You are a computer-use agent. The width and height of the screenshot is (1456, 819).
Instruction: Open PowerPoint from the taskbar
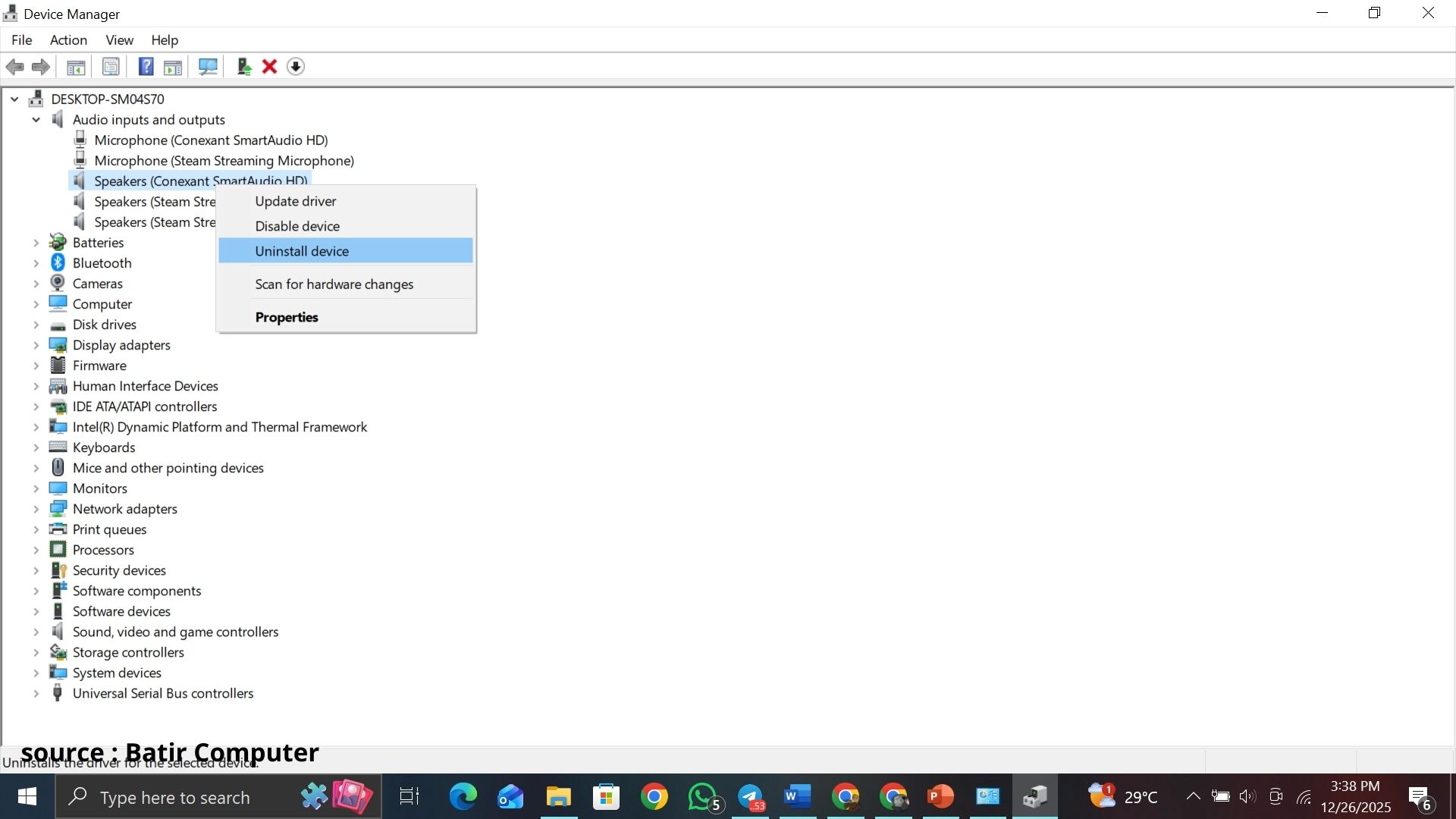940,796
